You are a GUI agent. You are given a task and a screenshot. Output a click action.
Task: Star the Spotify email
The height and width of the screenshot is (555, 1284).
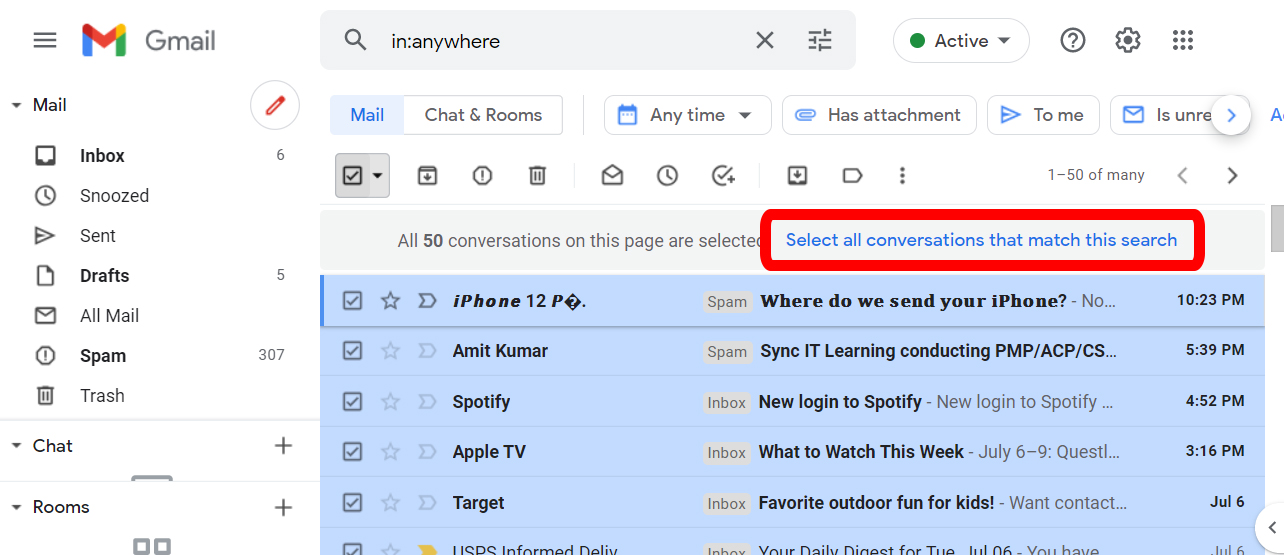(390, 402)
